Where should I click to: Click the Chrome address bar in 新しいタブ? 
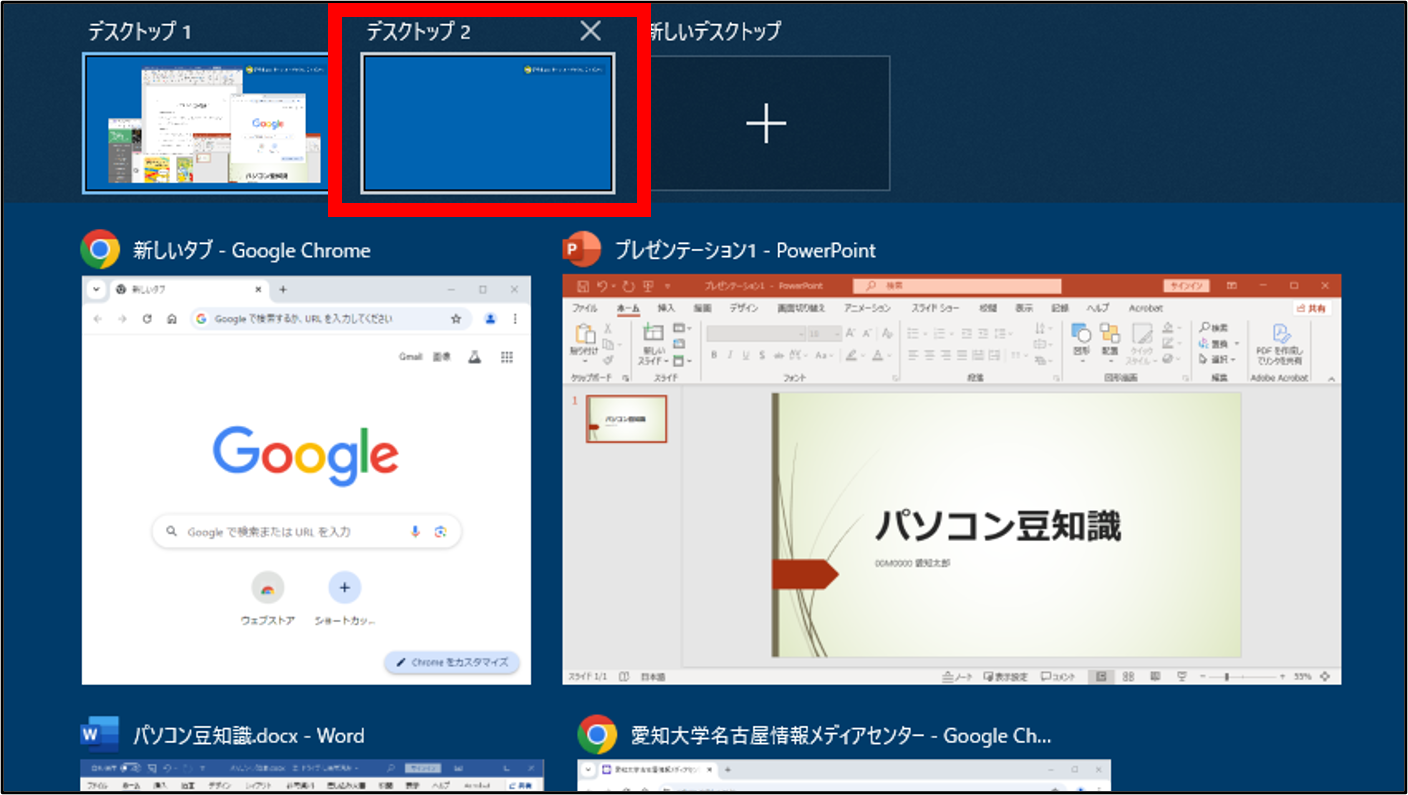(331, 319)
